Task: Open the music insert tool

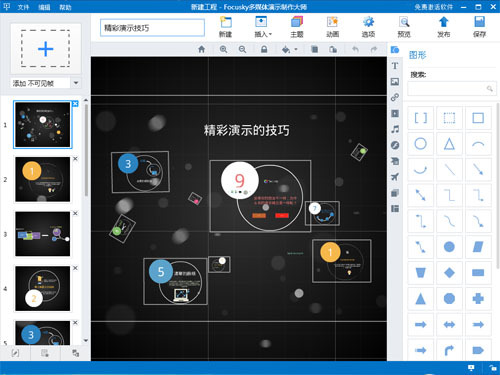Action: click(x=395, y=129)
